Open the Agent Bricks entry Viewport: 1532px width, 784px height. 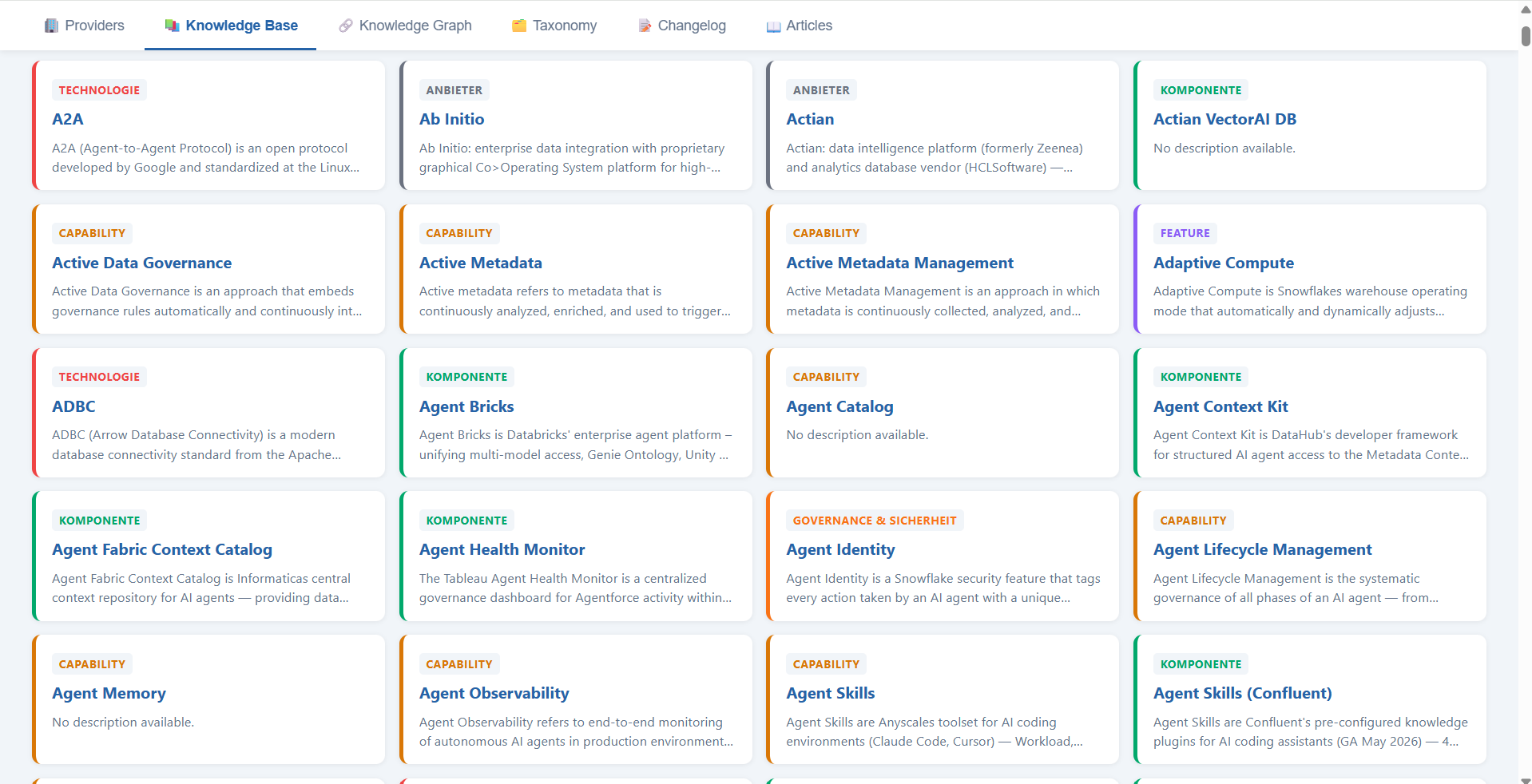(x=466, y=406)
